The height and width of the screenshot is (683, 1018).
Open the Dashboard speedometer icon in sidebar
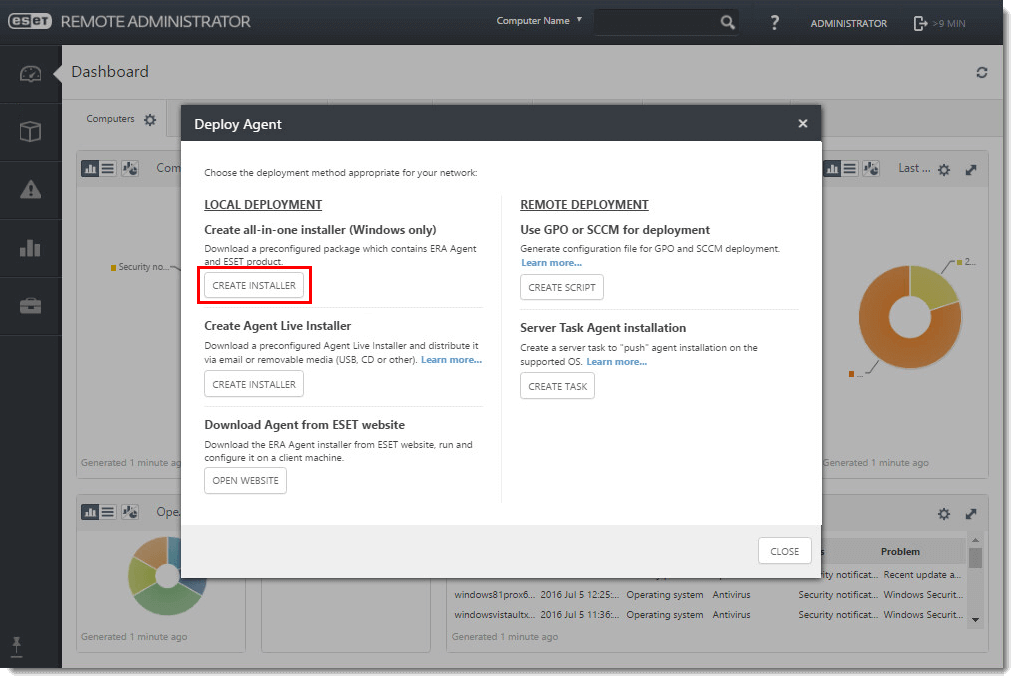(31, 74)
